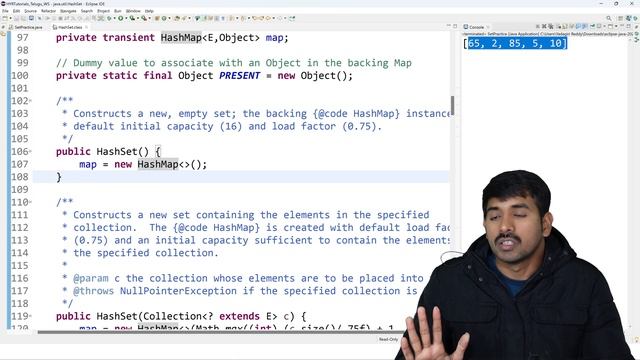
Task: Collapse the Javadoc fold at line 110
Action: [30, 202]
